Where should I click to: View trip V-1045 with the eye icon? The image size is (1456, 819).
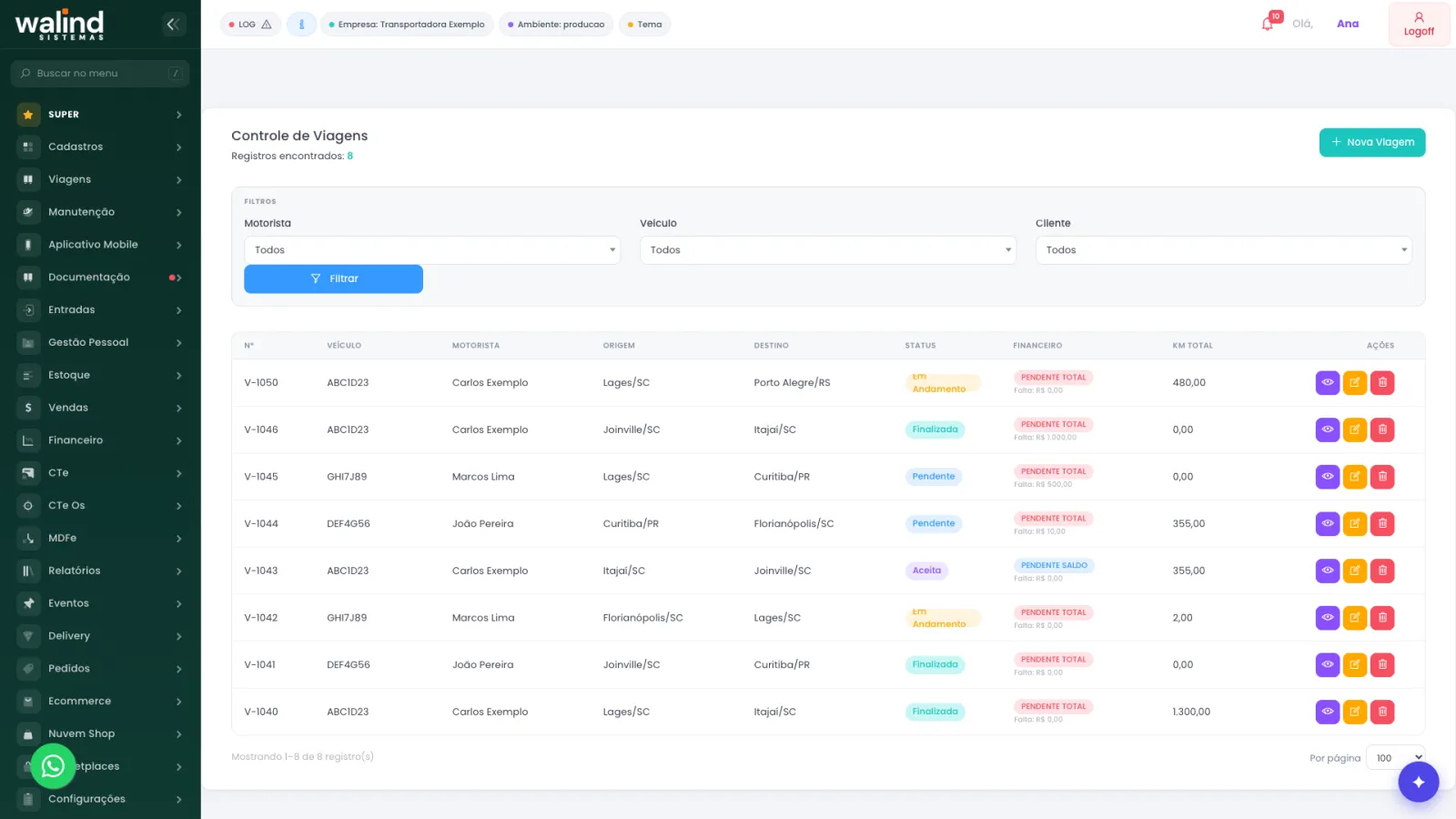point(1328,477)
